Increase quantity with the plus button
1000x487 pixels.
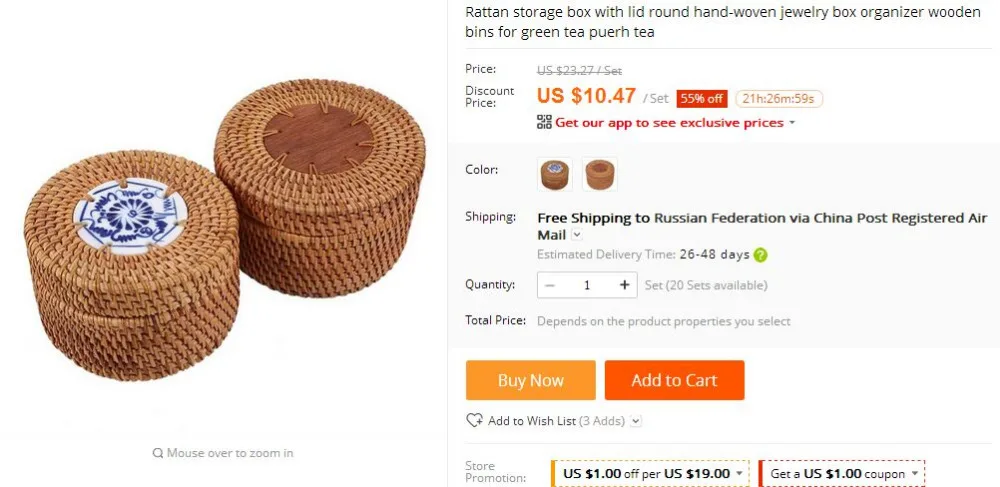point(624,285)
